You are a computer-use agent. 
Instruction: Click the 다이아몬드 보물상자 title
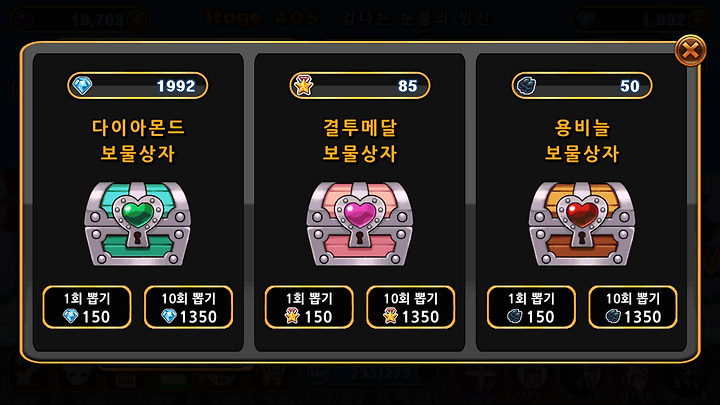coord(138,140)
